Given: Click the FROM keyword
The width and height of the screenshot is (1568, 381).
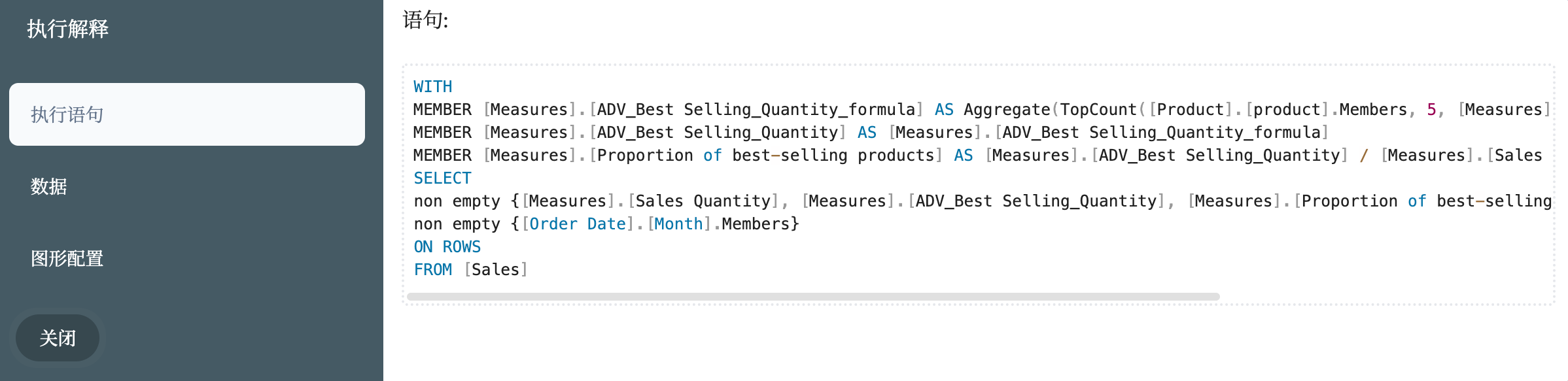Looking at the screenshot, I should coord(432,270).
